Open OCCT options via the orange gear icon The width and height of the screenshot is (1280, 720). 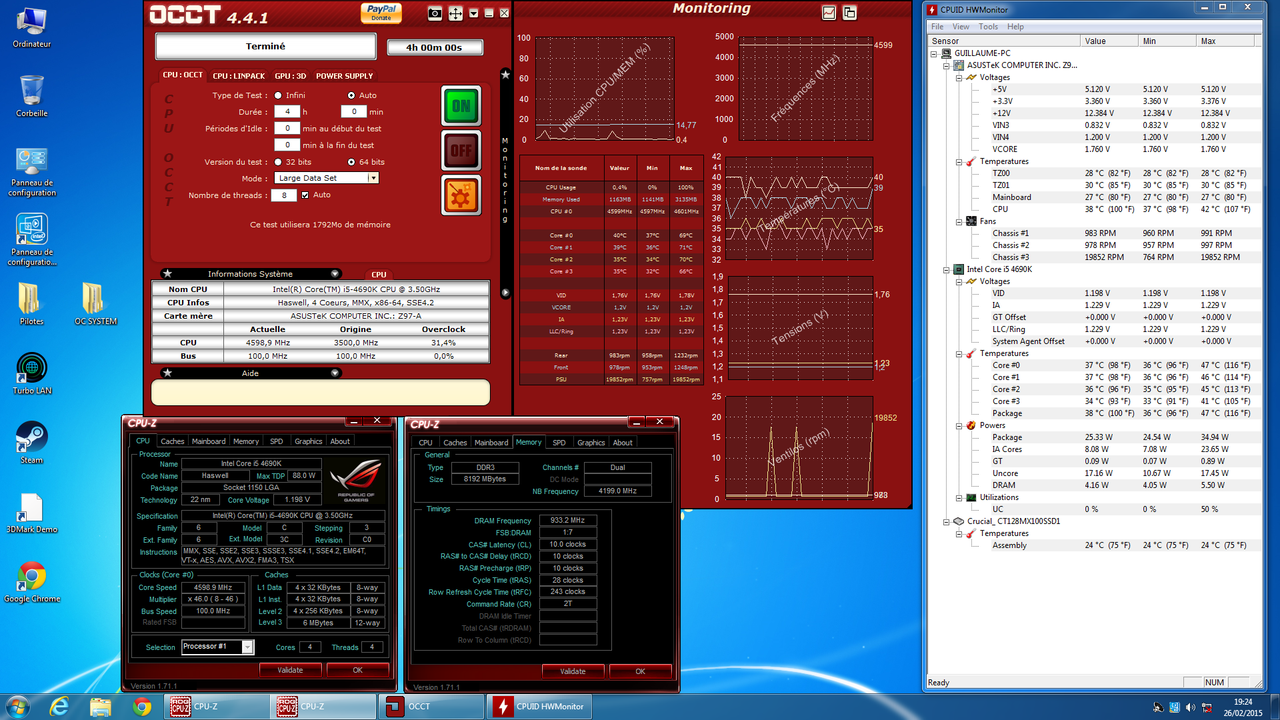point(460,195)
